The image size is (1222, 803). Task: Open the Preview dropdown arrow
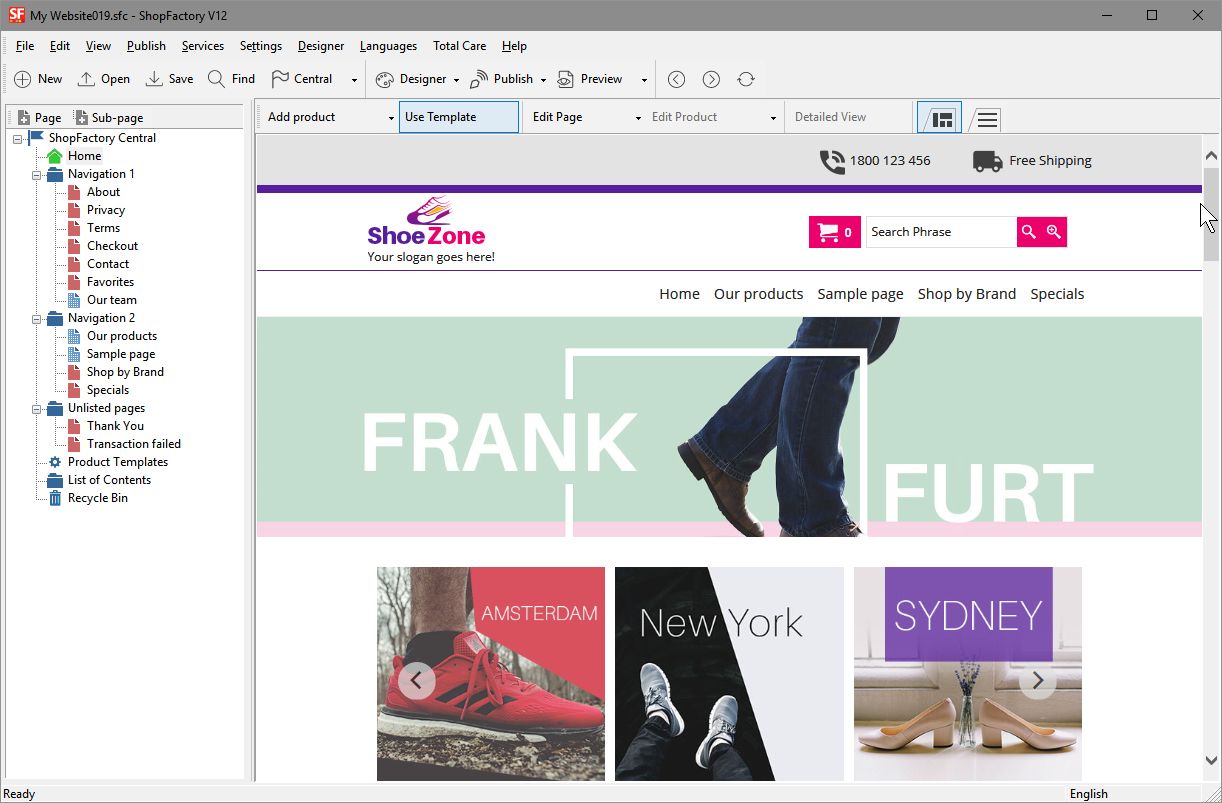tap(643, 79)
